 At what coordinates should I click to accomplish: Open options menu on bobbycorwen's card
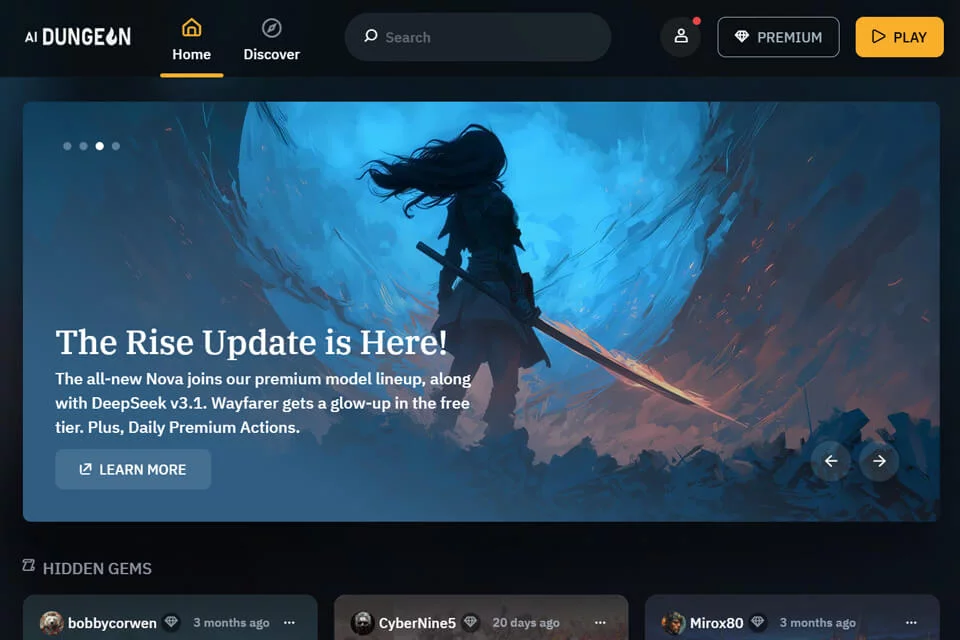pyautogui.click(x=290, y=623)
